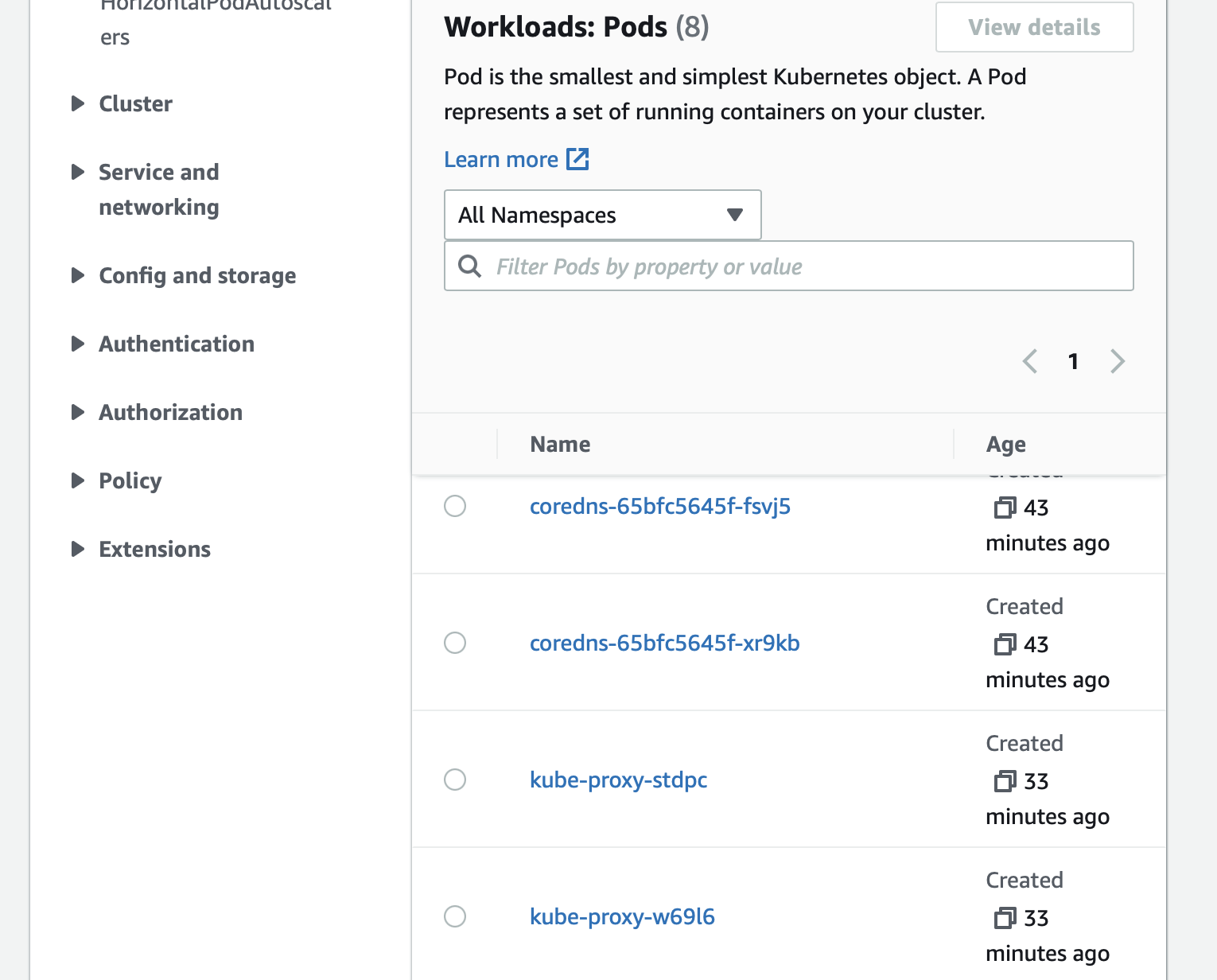
Task: Click the View details button
Action: [1034, 27]
